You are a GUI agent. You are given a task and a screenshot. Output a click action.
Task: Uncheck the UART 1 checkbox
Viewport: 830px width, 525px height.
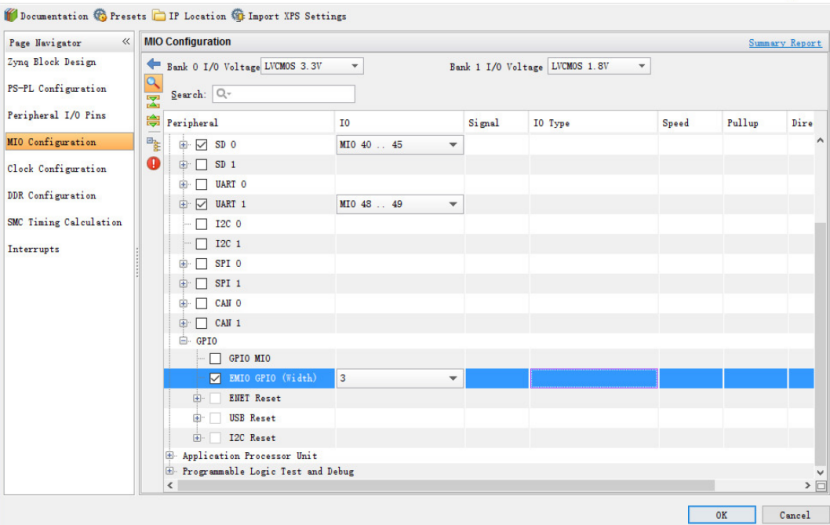[x=201, y=204]
